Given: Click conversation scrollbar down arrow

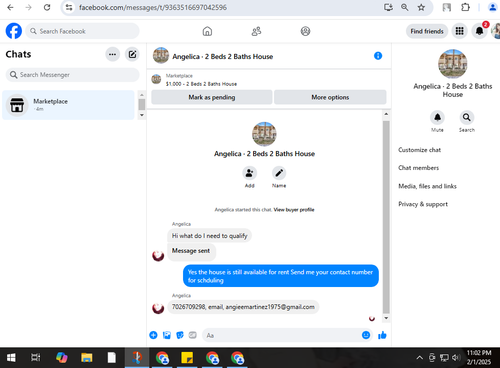Looking at the screenshot, I should (386, 318).
